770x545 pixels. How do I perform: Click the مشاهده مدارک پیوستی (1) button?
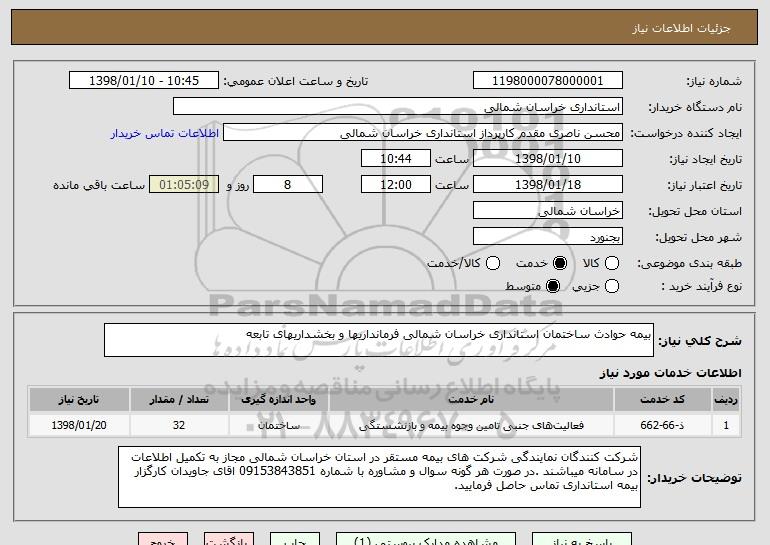coord(426,539)
